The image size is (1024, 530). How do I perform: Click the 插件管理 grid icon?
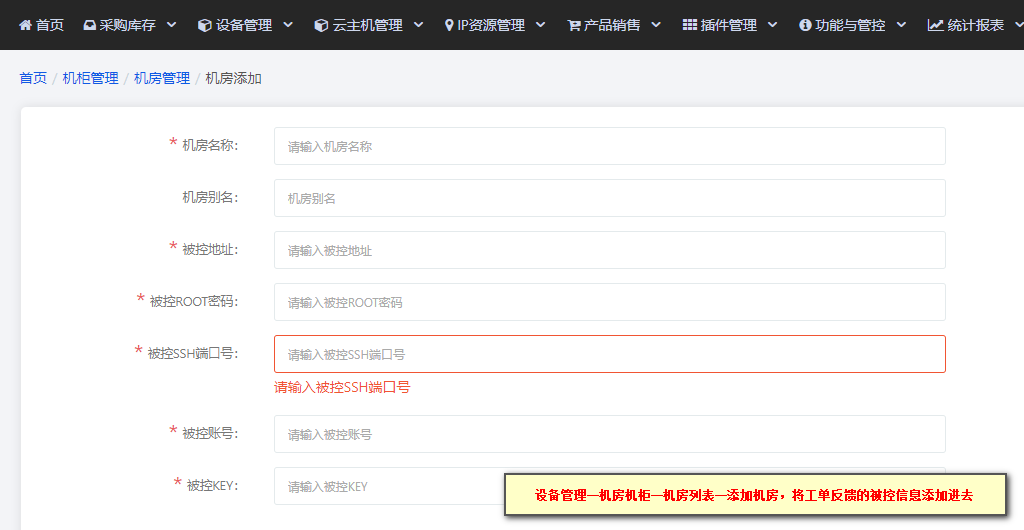pos(690,25)
